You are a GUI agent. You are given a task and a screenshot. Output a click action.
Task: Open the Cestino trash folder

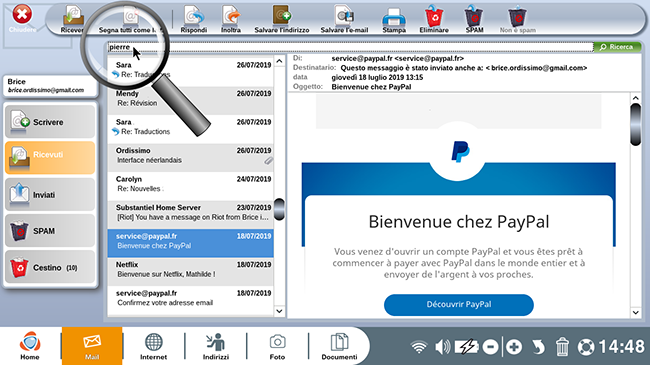coord(50,267)
